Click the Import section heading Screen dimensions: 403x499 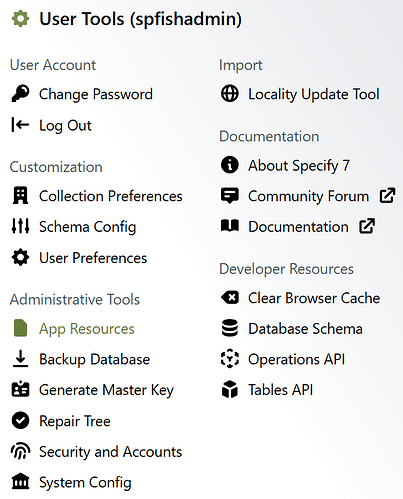point(241,65)
